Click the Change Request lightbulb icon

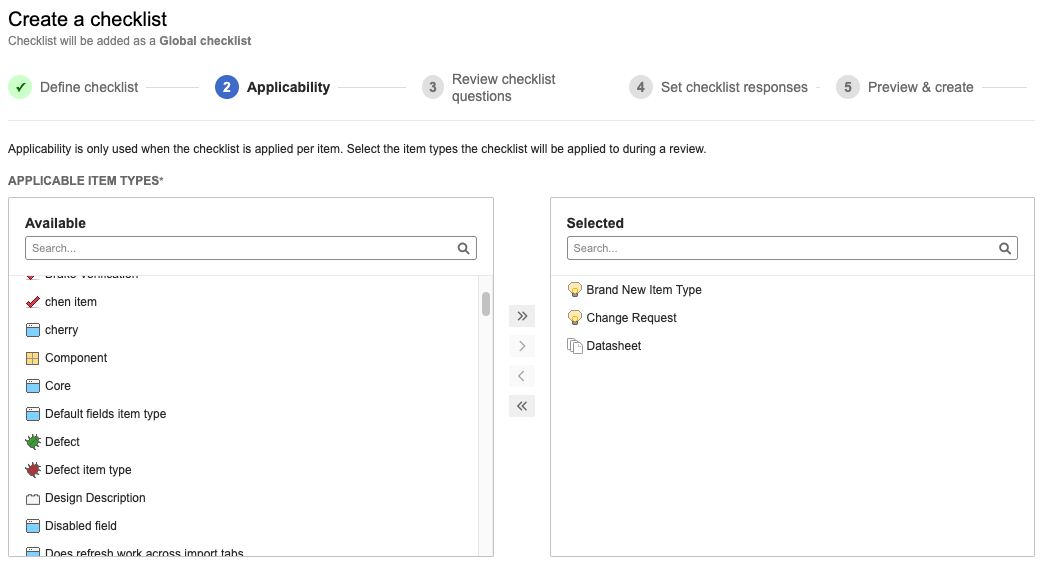[574, 318]
